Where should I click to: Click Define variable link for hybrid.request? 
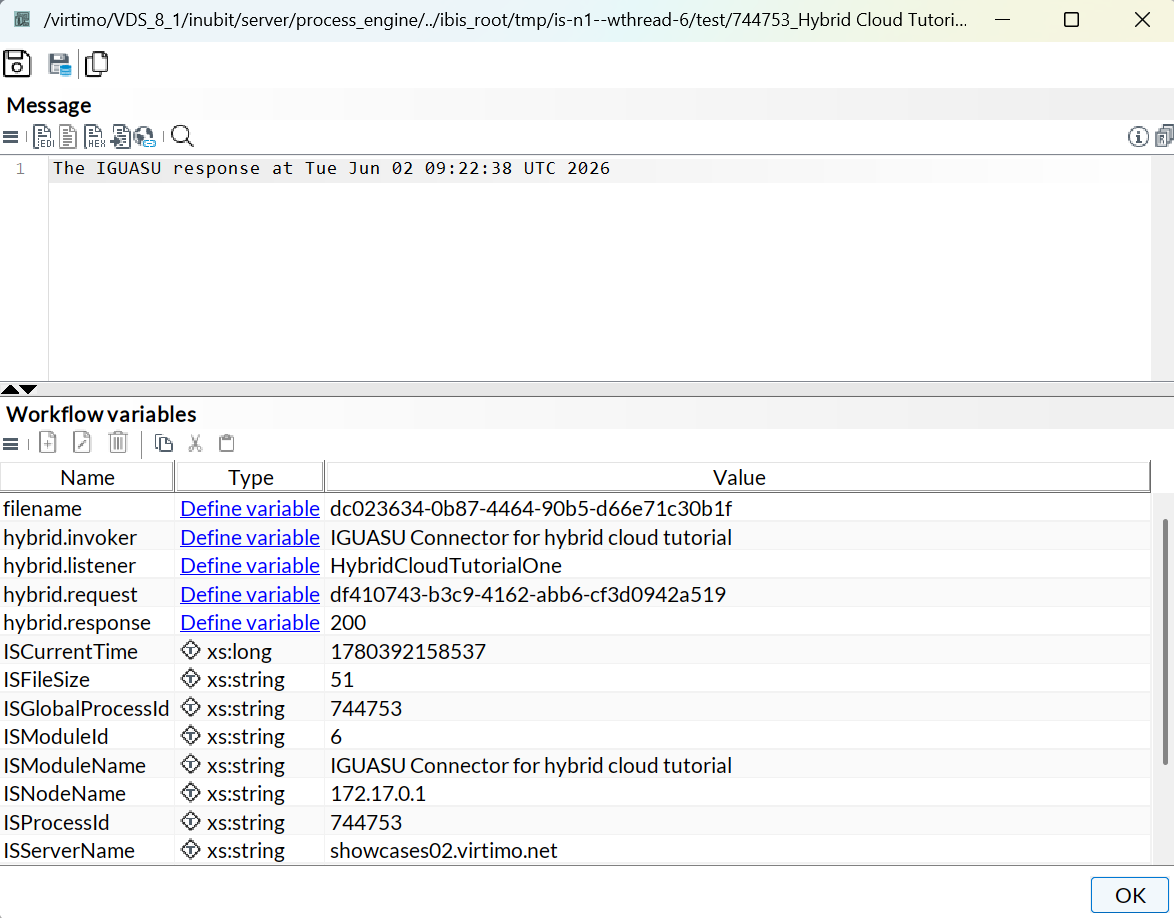pyautogui.click(x=250, y=595)
